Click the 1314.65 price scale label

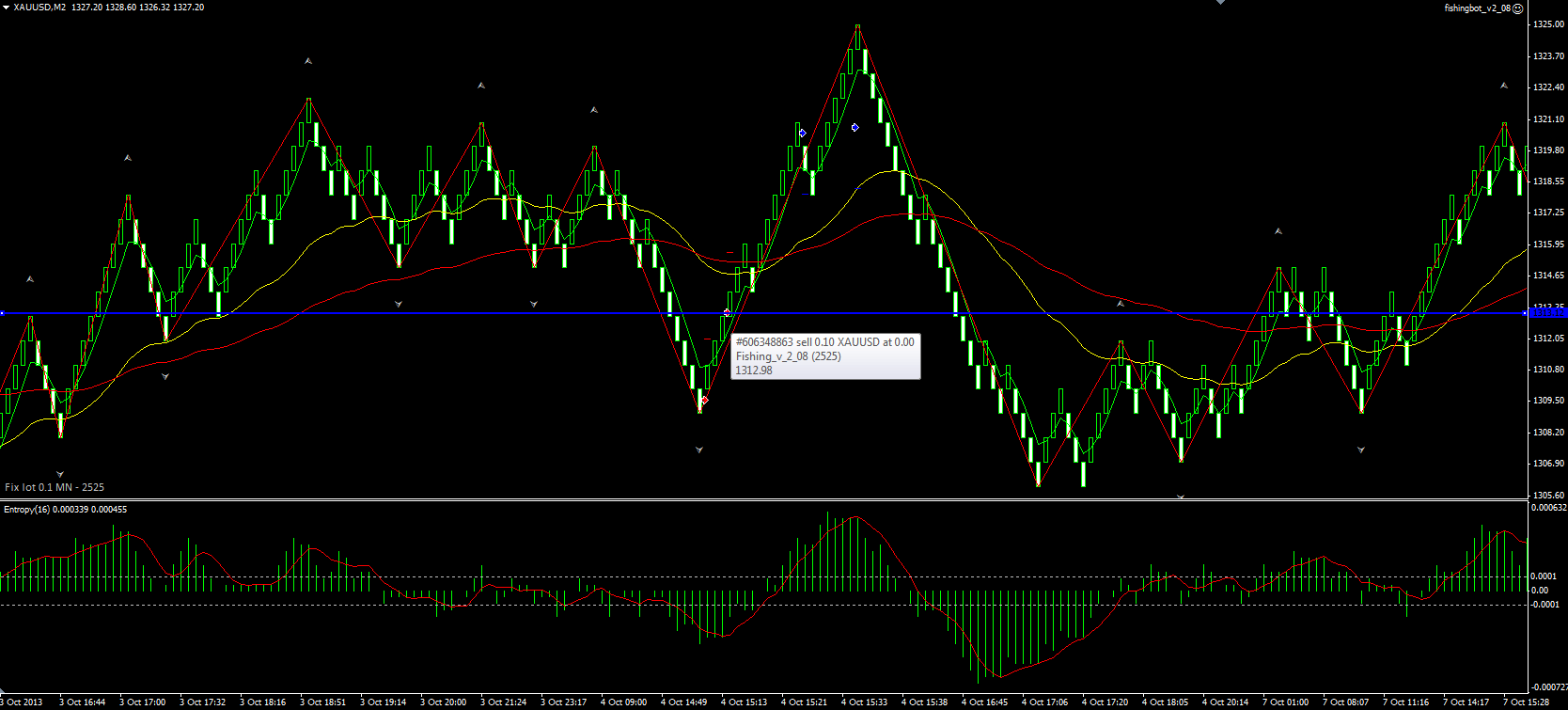(1547, 276)
